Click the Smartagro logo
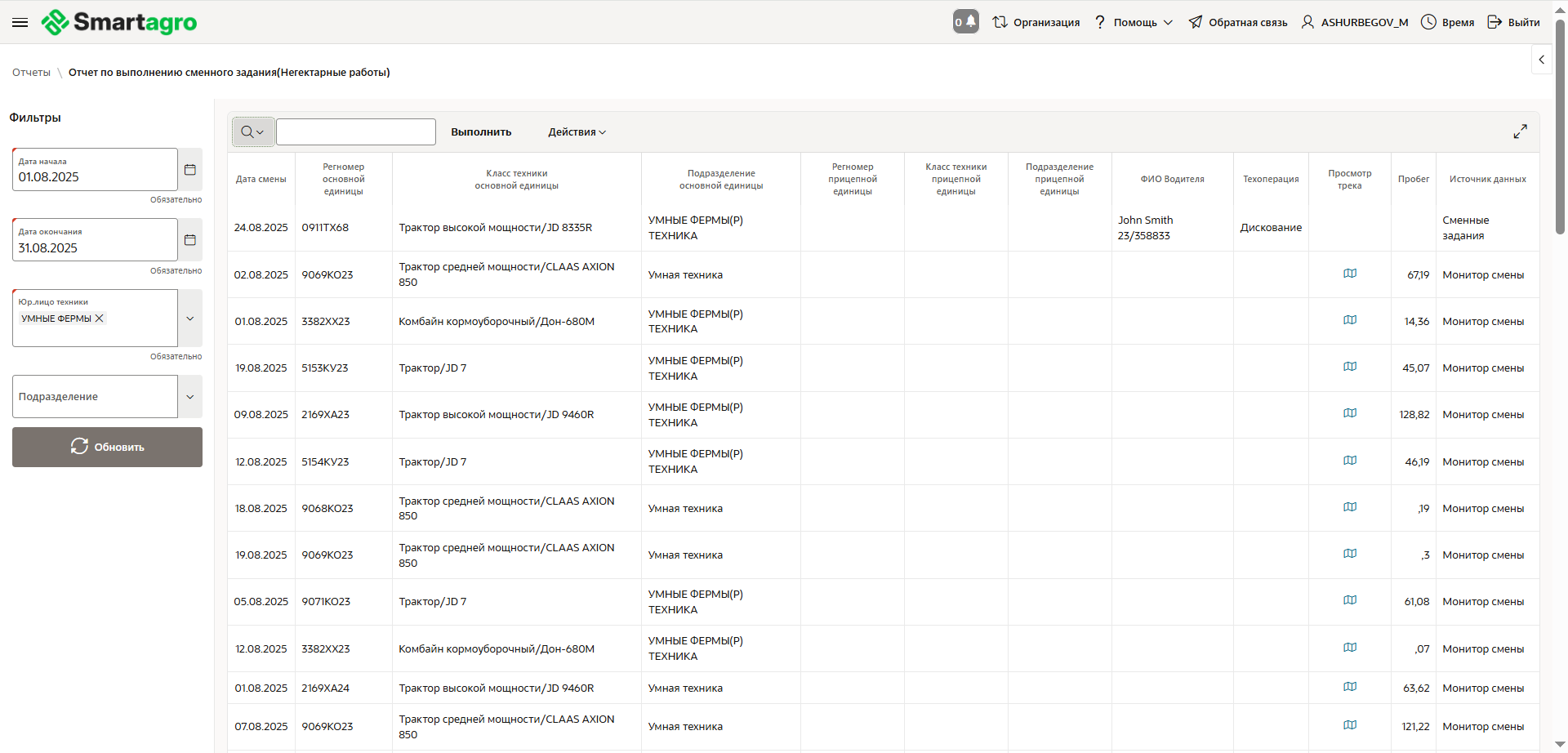Viewport: 1568px width, 753px height. 119,22
